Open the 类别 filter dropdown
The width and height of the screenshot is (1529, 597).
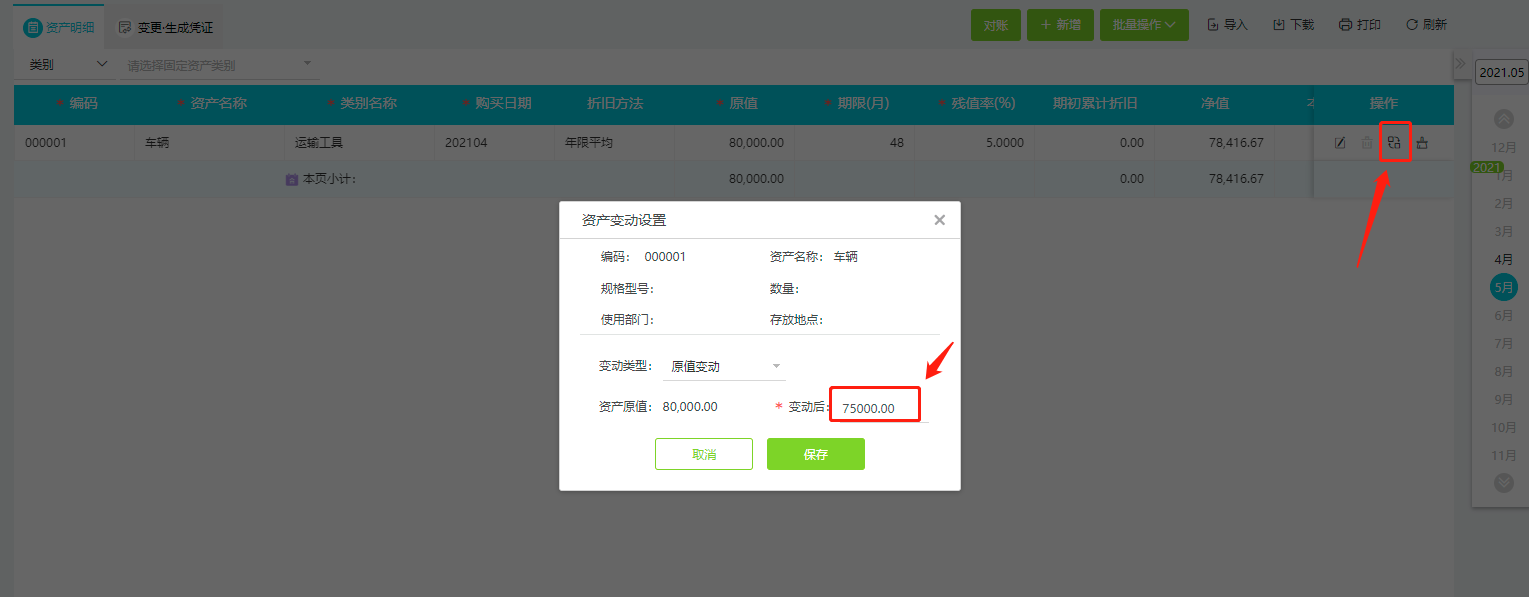point(64,63)
